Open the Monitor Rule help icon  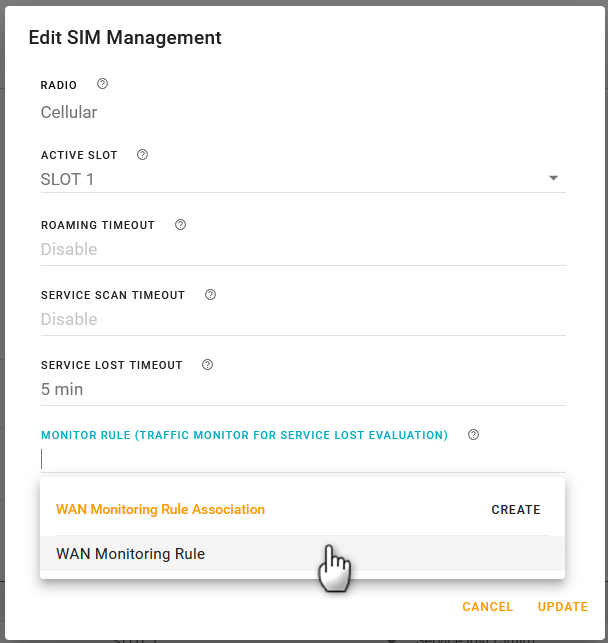pos(474,435)
